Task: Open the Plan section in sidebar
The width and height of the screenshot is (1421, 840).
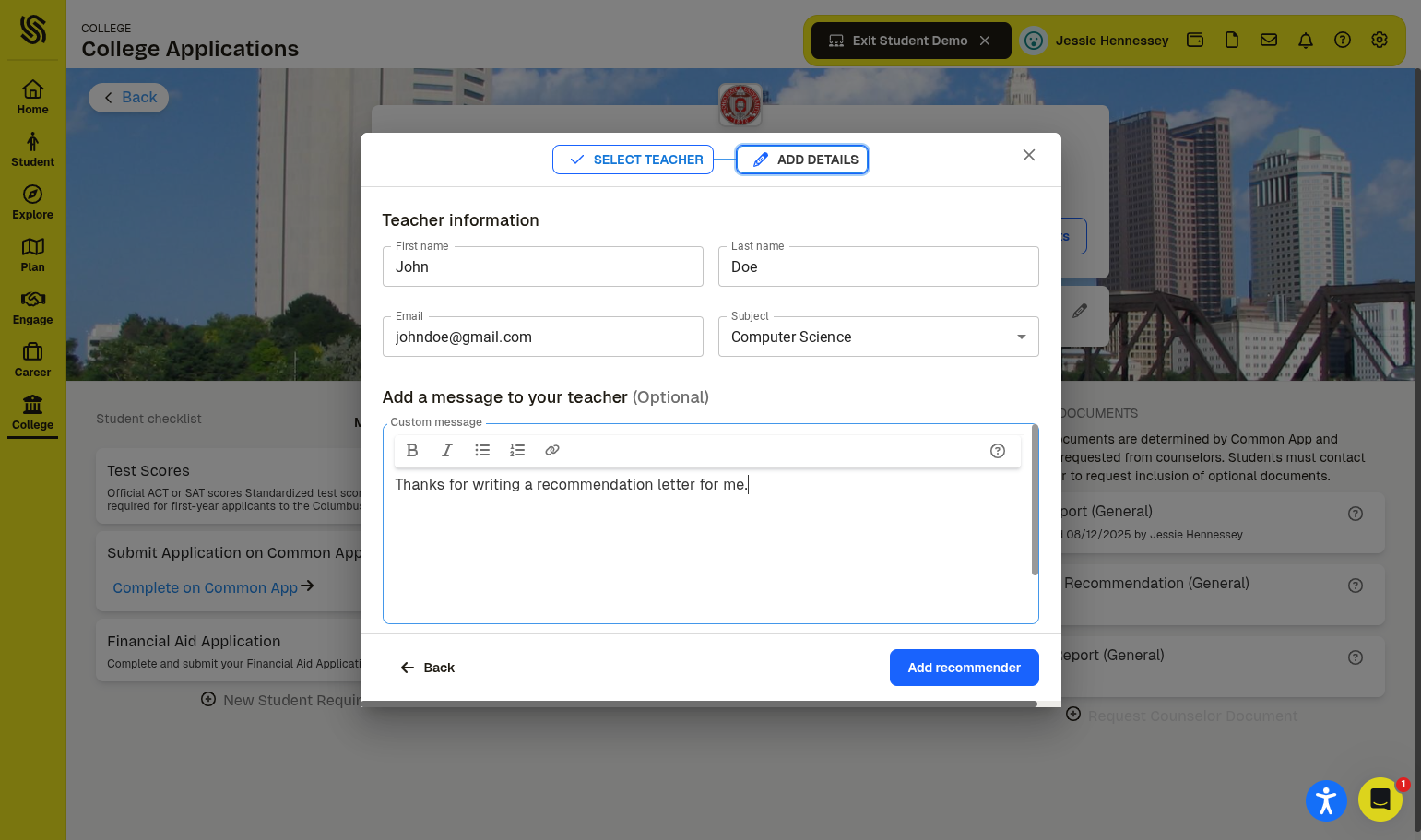Action: (32, 254)
